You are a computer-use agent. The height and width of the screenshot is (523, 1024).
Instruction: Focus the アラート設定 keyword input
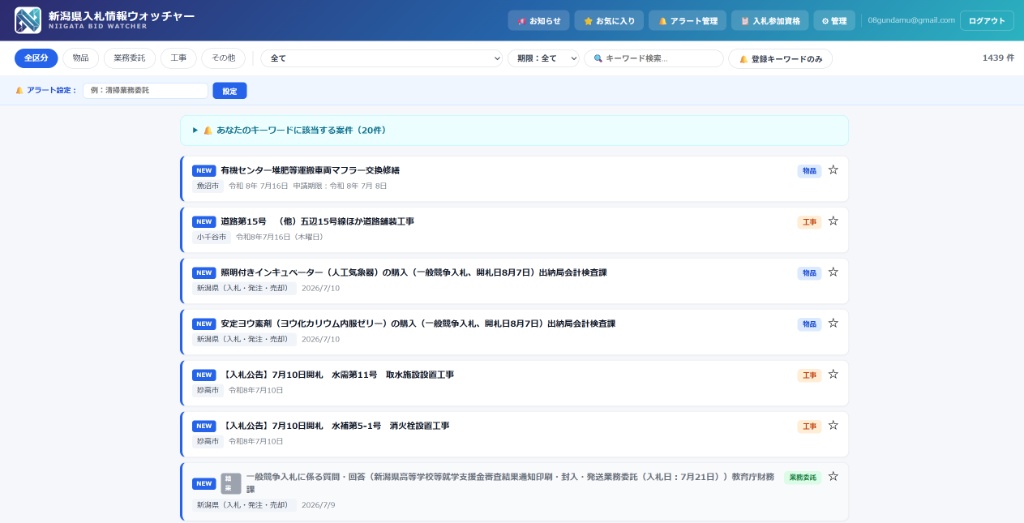(x=146, y=91)
